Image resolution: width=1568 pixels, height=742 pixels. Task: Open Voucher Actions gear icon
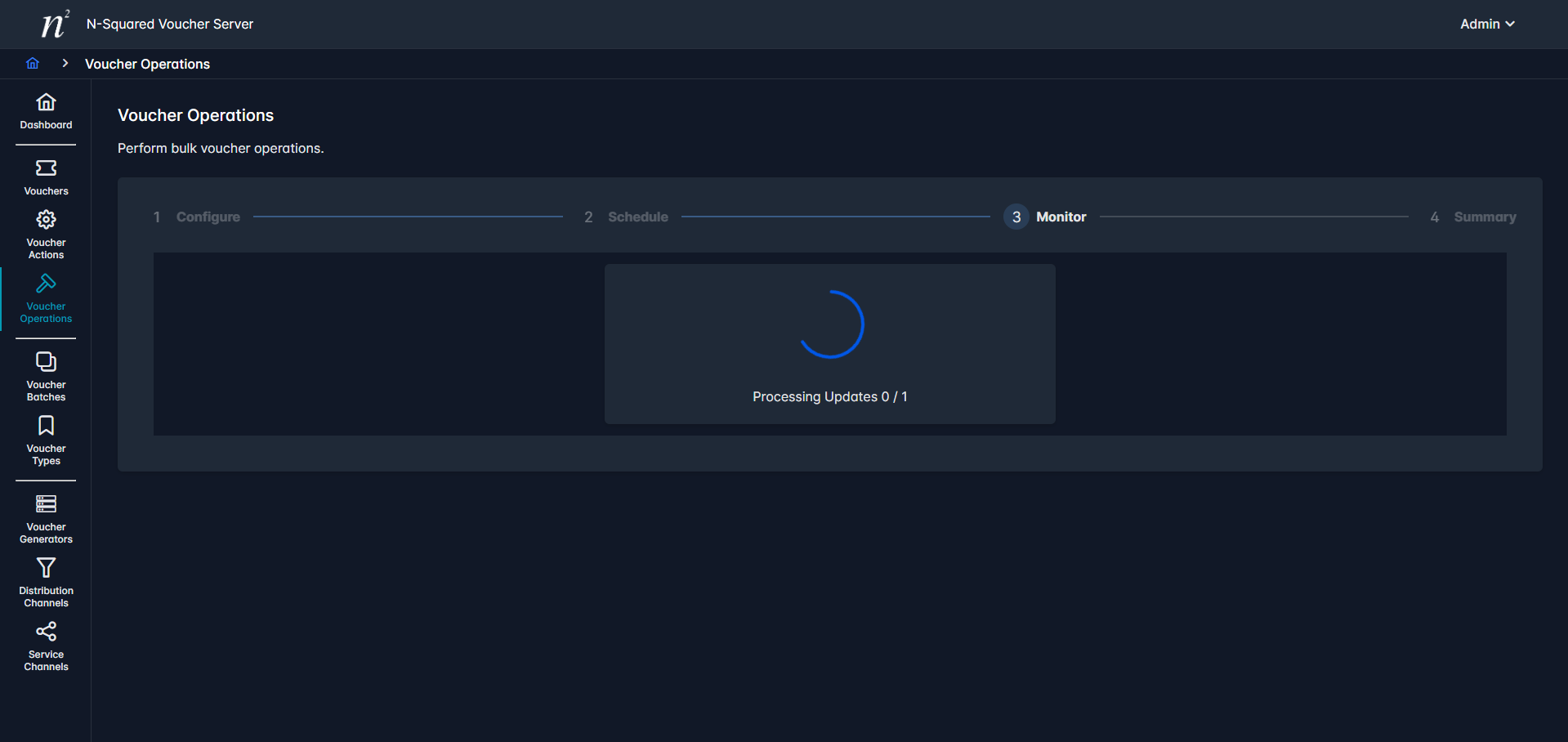click(x=46, y=220)
